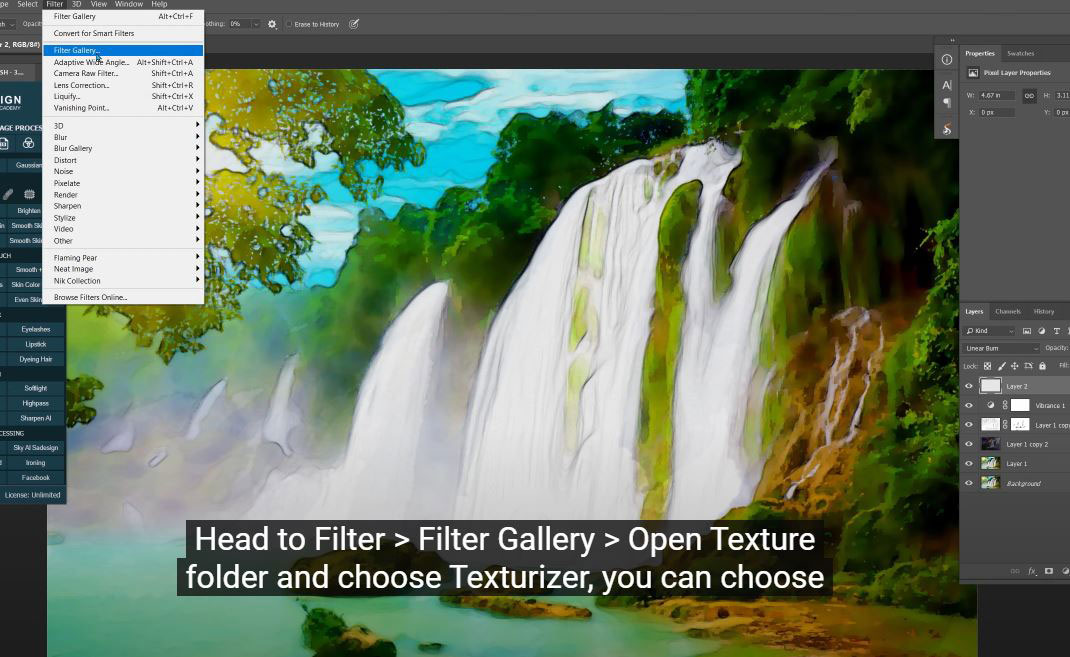Open the Info panel icon

(946, 59)
